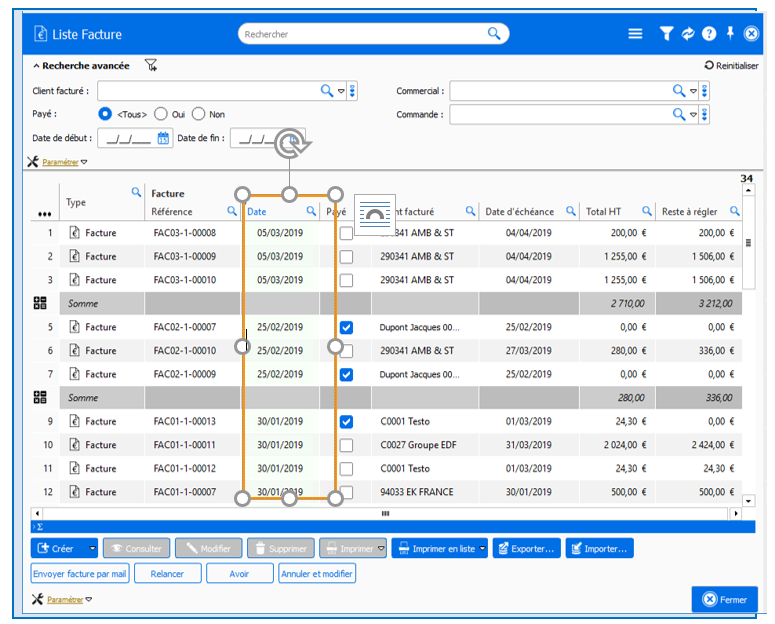Pin the window with the pin icon
775x624 pixels.
pyautogui.click(x=730, y=34)
